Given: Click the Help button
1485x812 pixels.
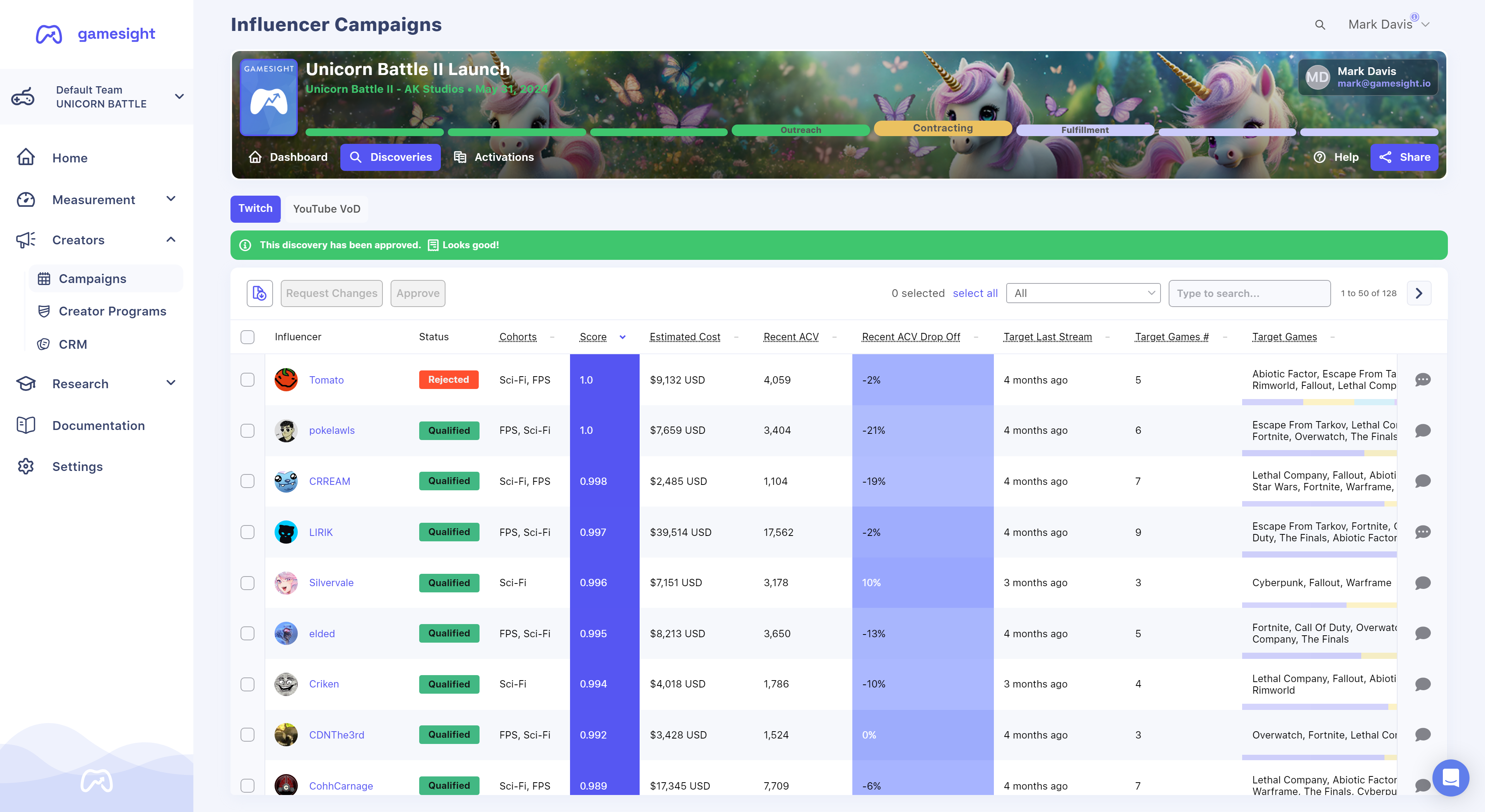Looking at the screenshot, I should click(x=1336, y=157).
